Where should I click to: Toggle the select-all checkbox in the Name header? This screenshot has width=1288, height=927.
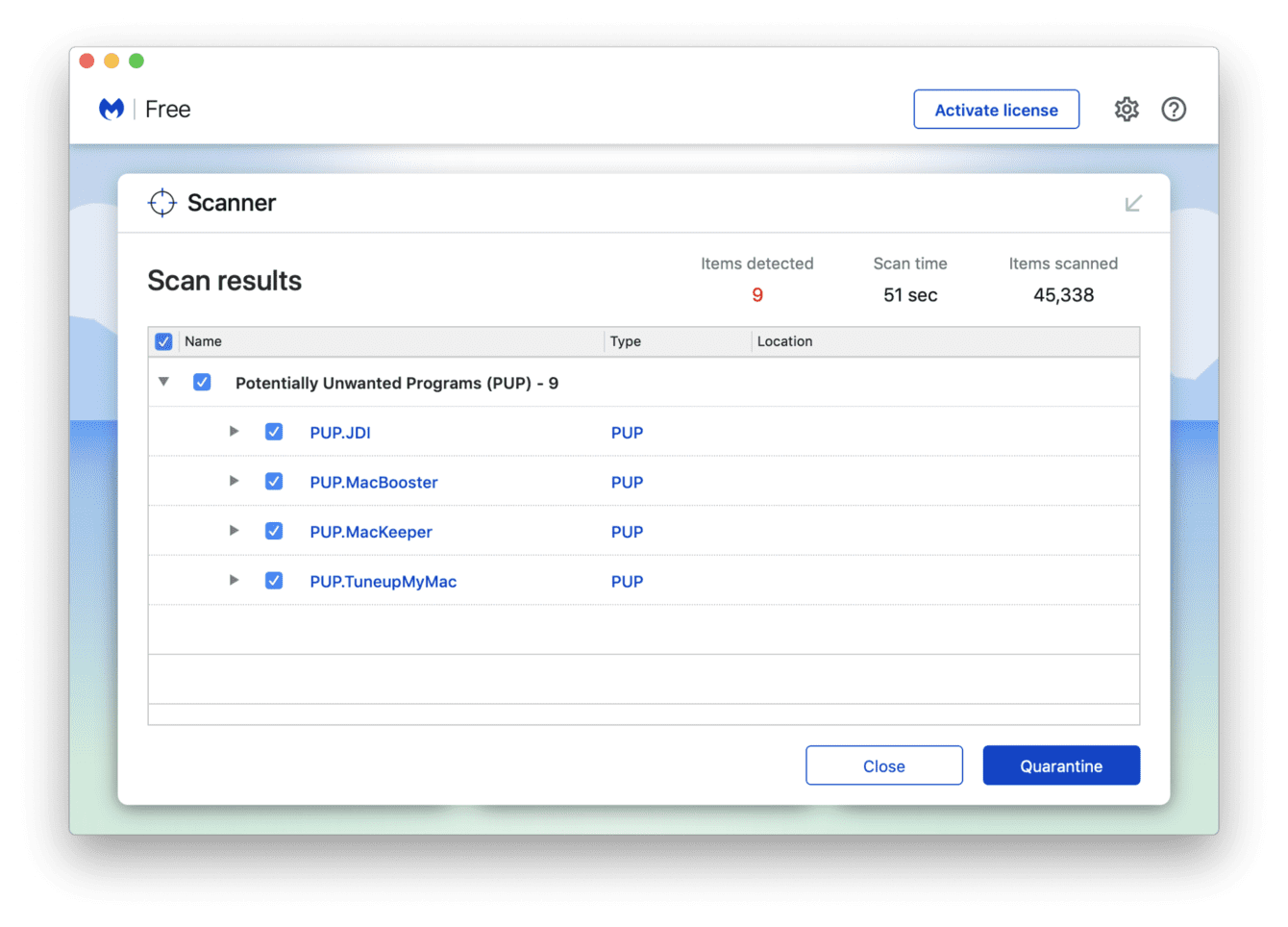(x=163, y=341)
